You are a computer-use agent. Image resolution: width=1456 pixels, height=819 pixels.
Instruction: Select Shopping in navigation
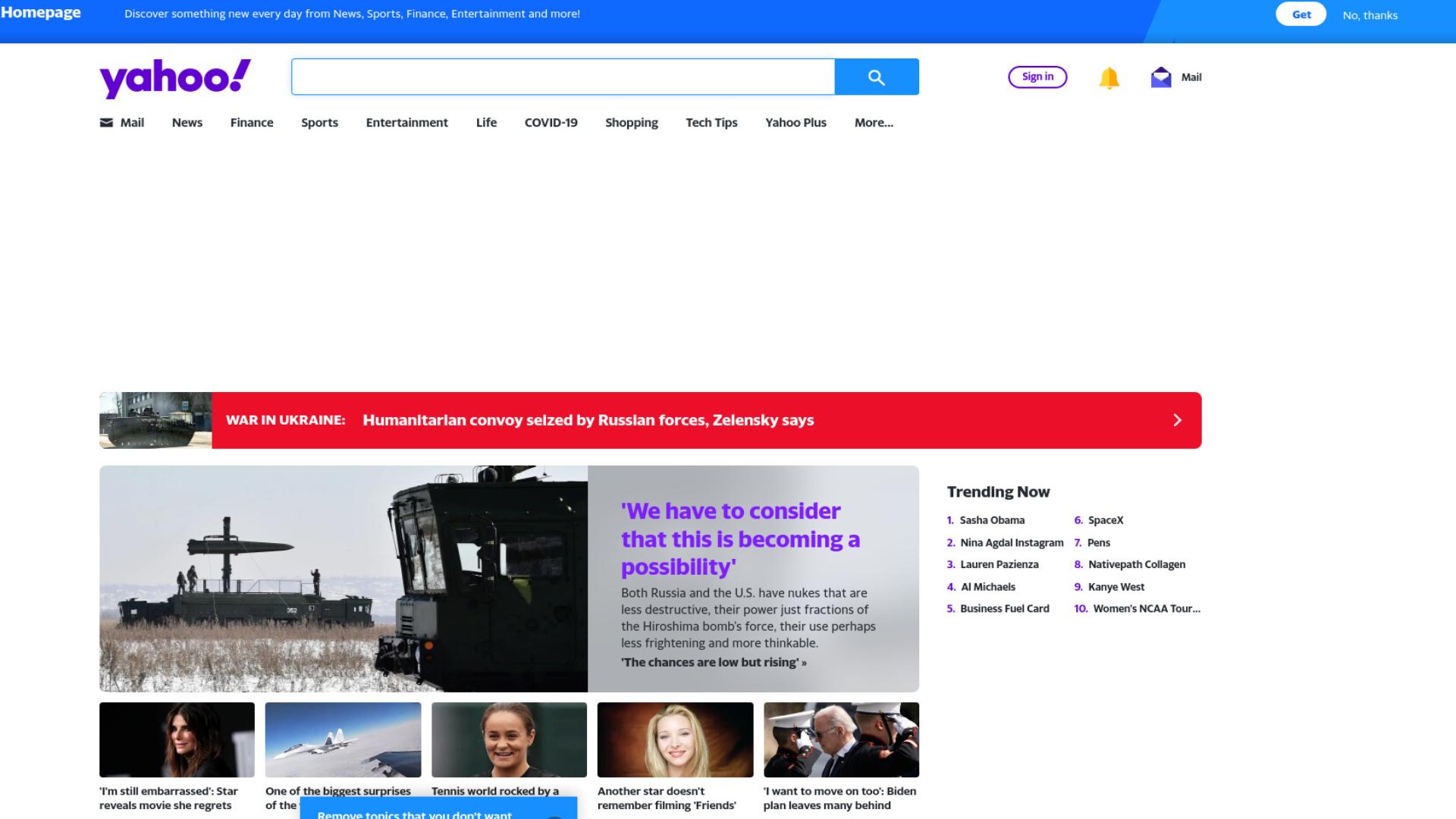click(x=632, y=123)
